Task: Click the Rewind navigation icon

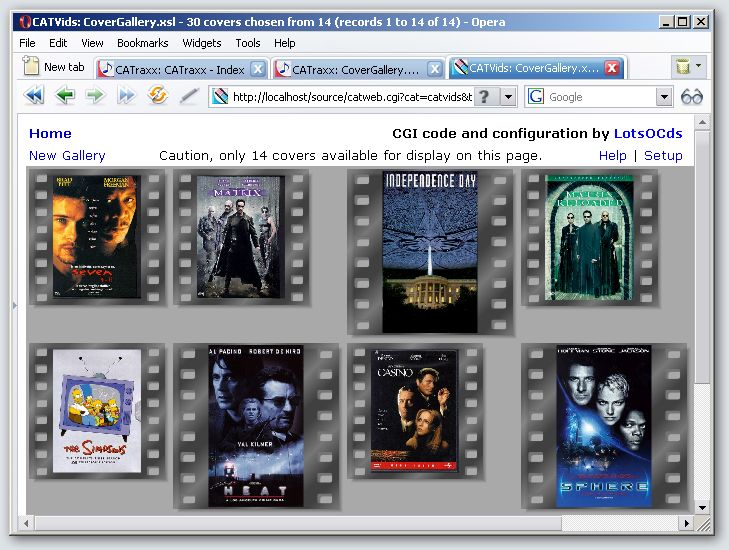Action: pyautogui.click(x=34, y=96)
